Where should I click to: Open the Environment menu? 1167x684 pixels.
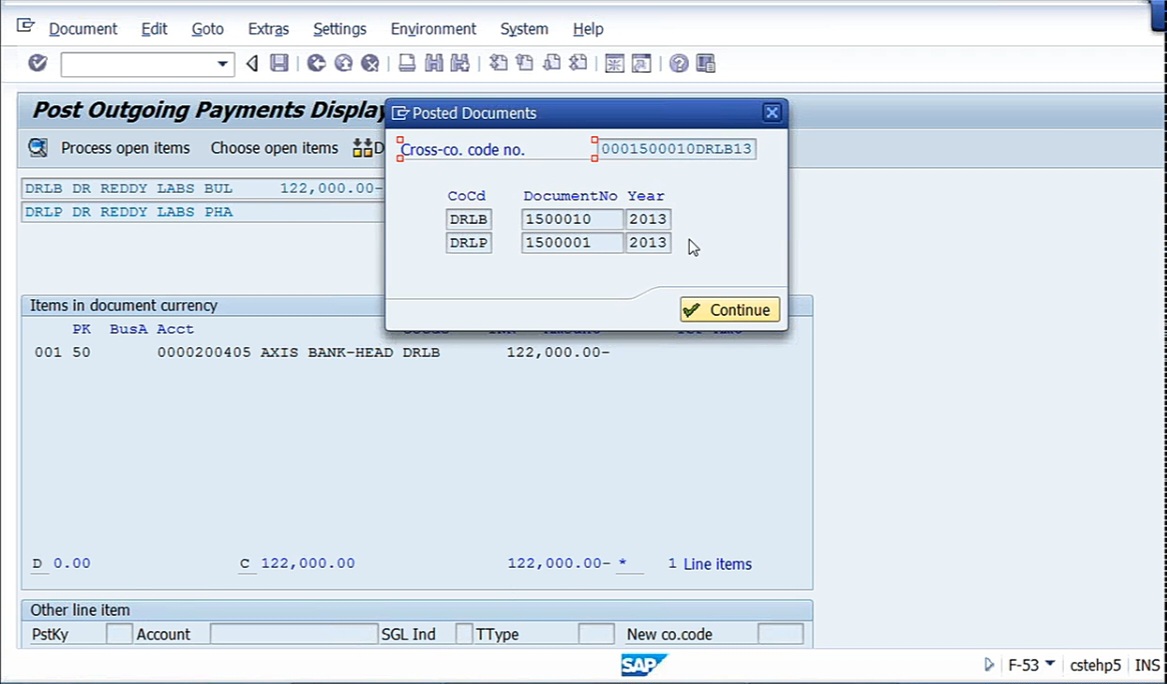[x=433, y=29]
